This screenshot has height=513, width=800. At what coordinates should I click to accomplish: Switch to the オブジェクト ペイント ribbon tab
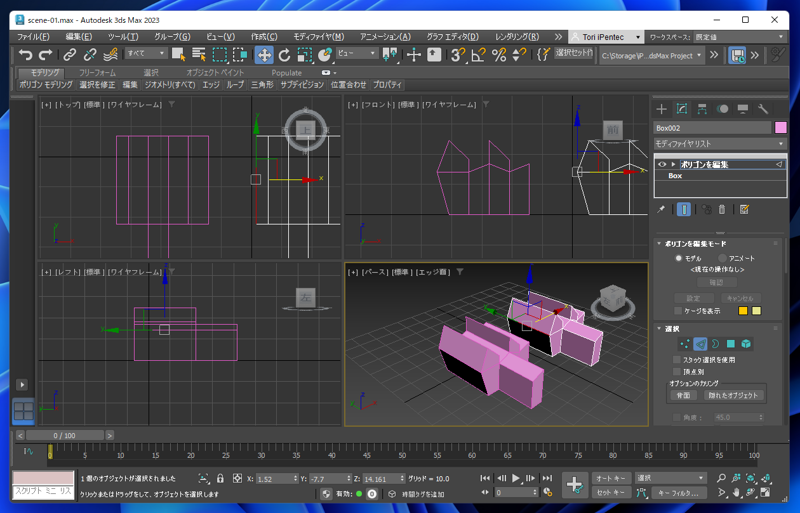click(215, 72)
